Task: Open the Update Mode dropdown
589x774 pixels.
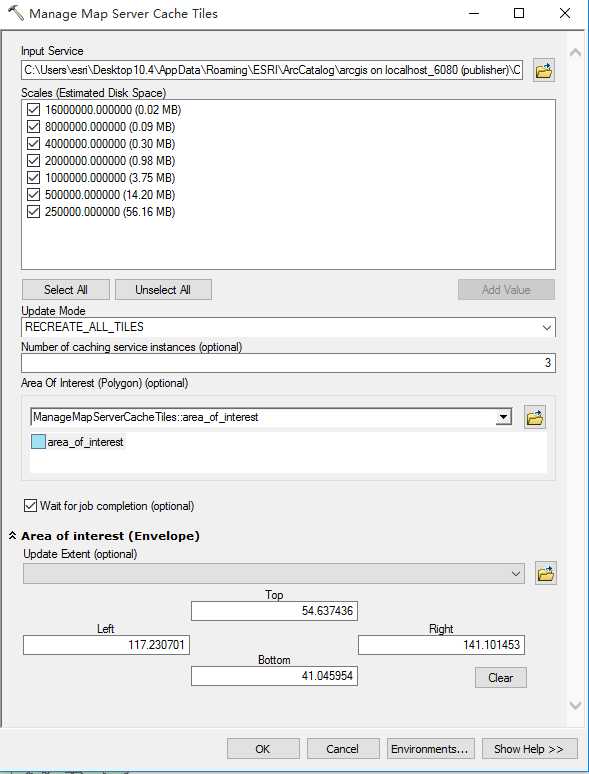Action: point(547,327)
